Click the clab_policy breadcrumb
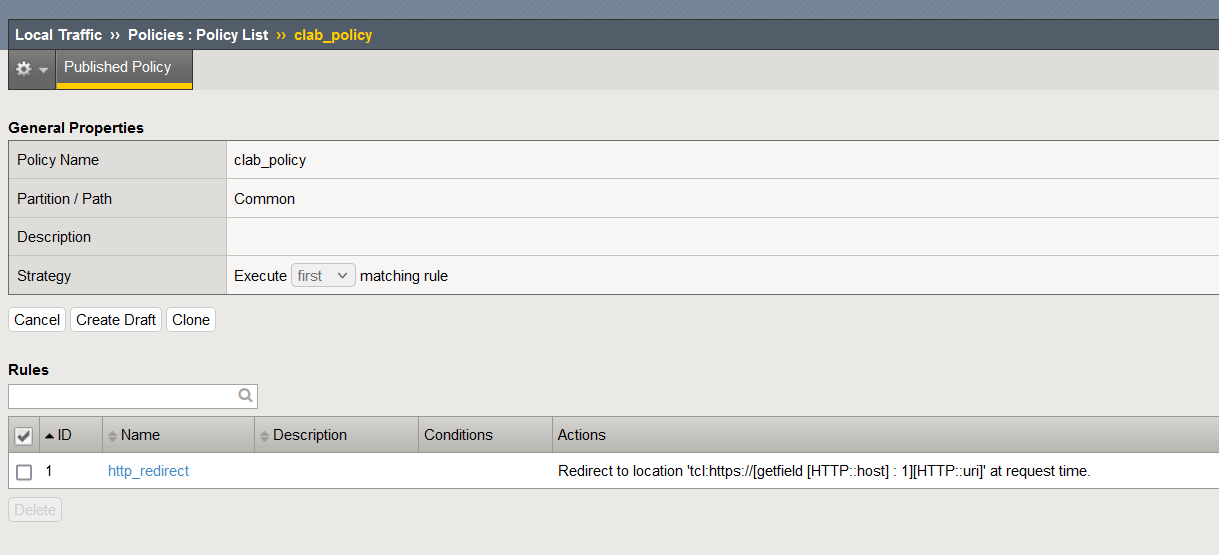The width and height of the screenshot is (1219, 555). (x=333, y=35)
